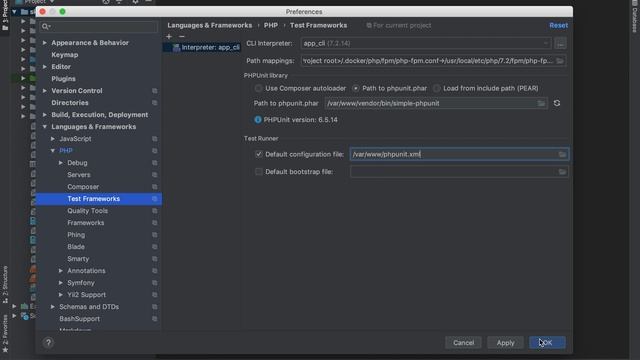This screenshot has height=360, width=640.
Task: Click the Cancel button
Action: point(463,343)
